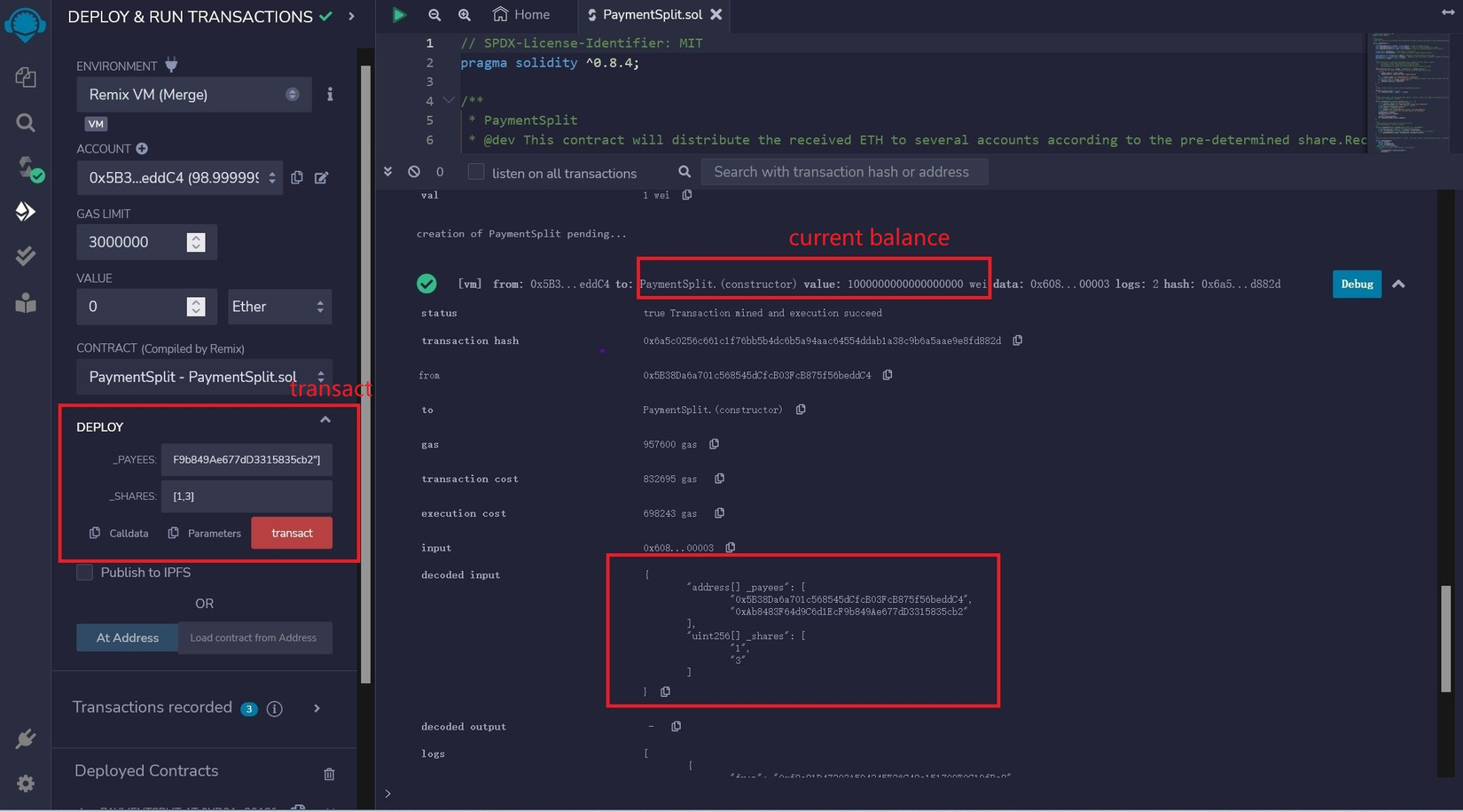
Task: Open the Environment dropdown Remix VM (Merge)
Action: [193, 94]
